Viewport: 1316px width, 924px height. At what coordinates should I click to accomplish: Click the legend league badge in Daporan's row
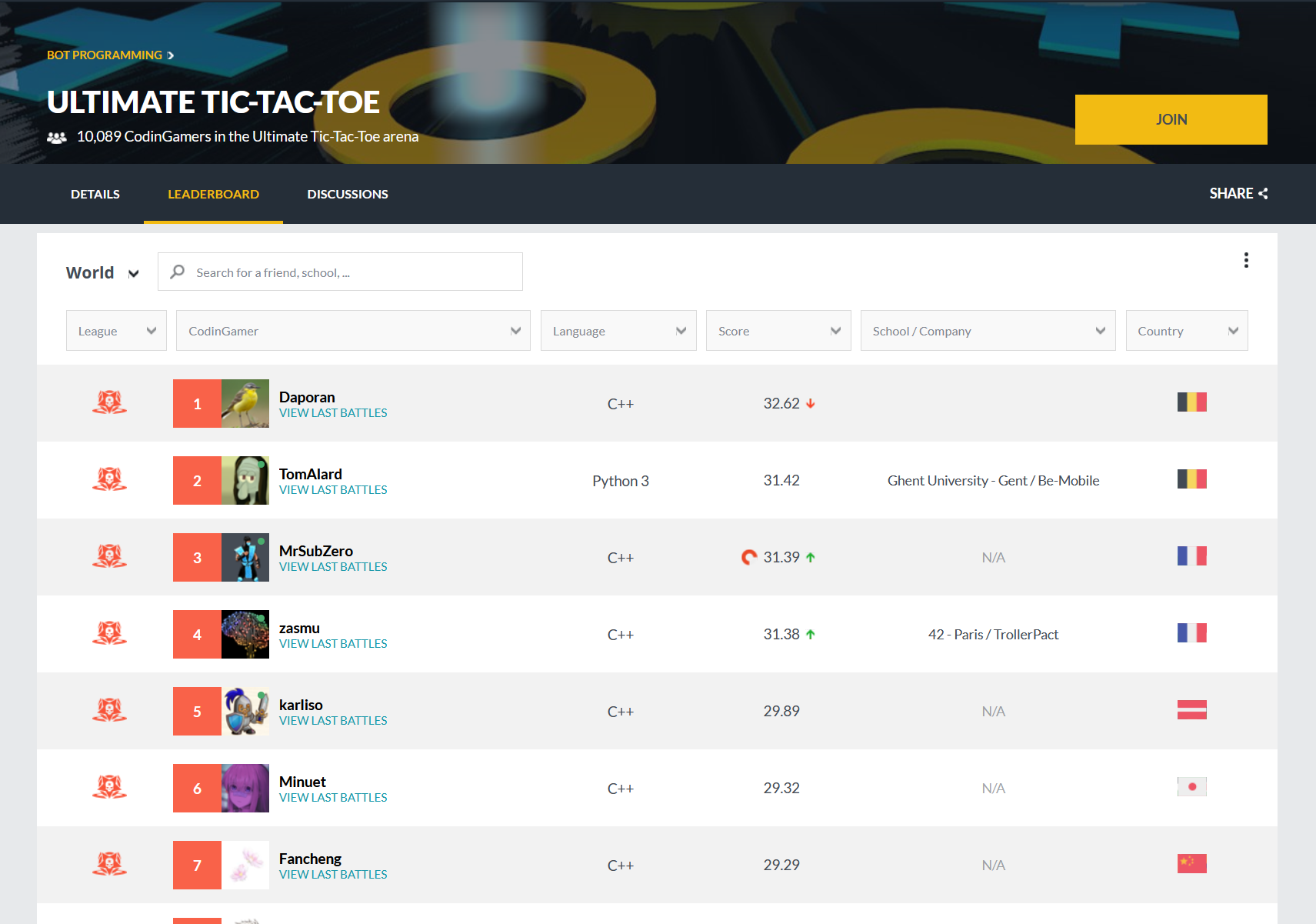[x=110, y=402]
